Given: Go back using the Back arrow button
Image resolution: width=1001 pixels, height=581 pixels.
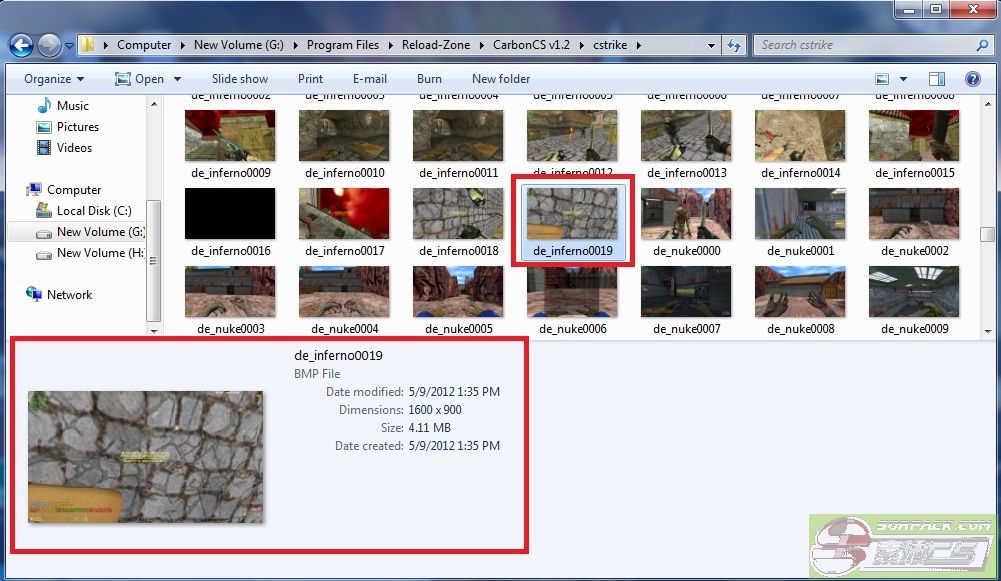Looking at the screenshot, I should click(21, 45).
